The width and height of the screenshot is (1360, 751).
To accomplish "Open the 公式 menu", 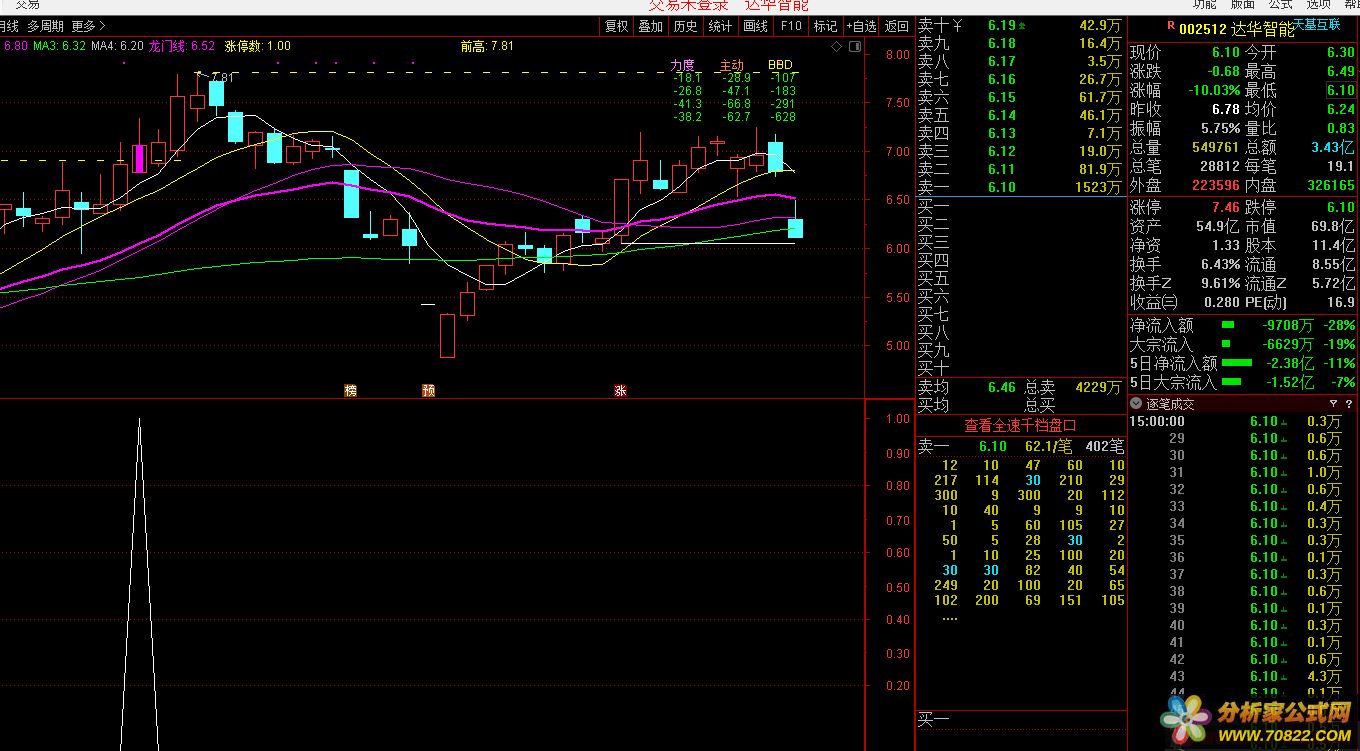I will (x=1281, y=5).
